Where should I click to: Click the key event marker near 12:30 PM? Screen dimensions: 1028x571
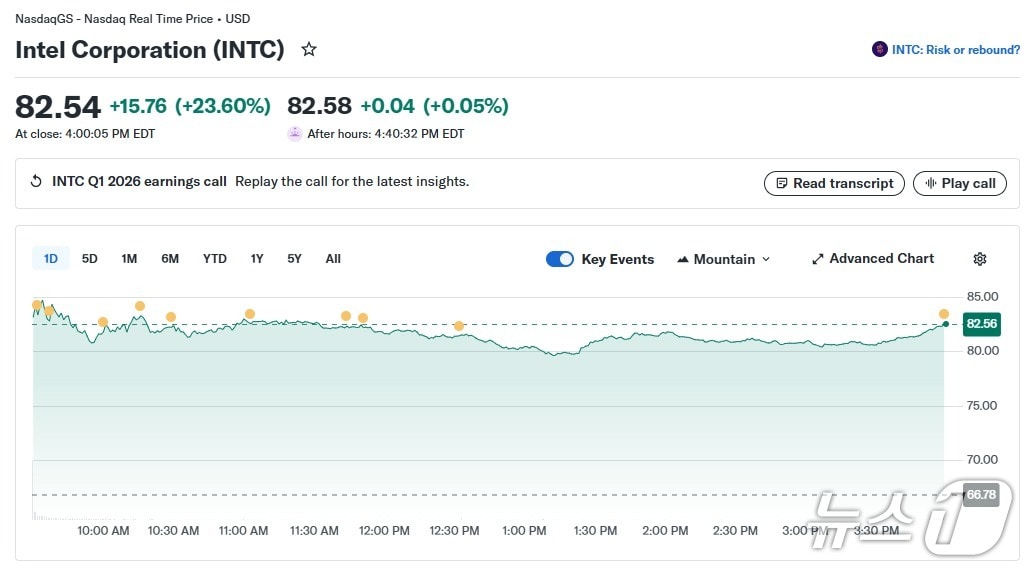coord(459,326)
